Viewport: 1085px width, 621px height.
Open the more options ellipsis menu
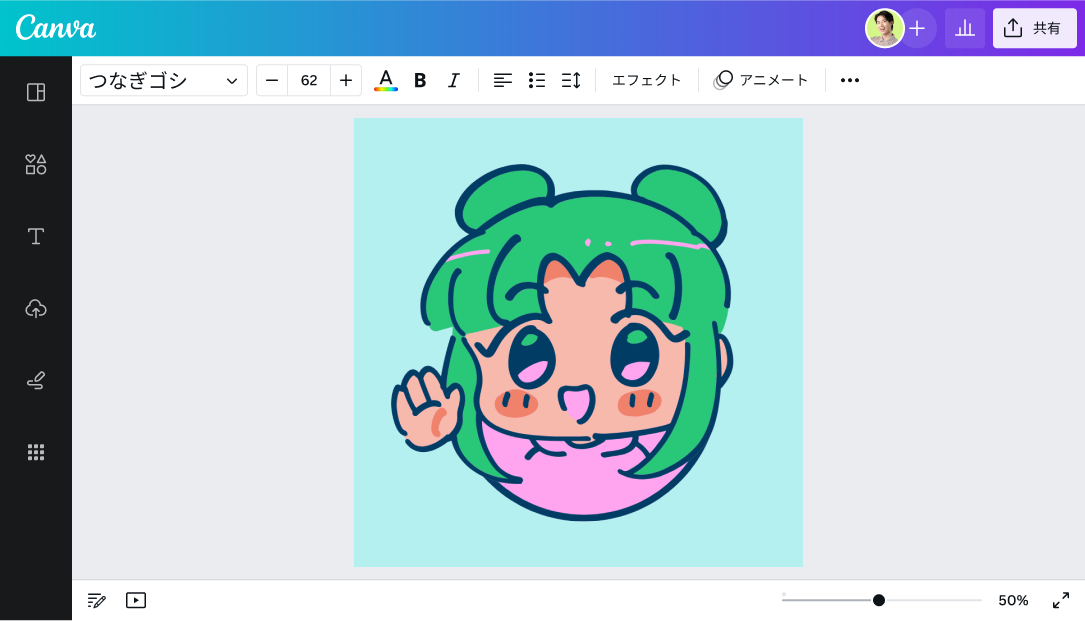pos(850,80)
